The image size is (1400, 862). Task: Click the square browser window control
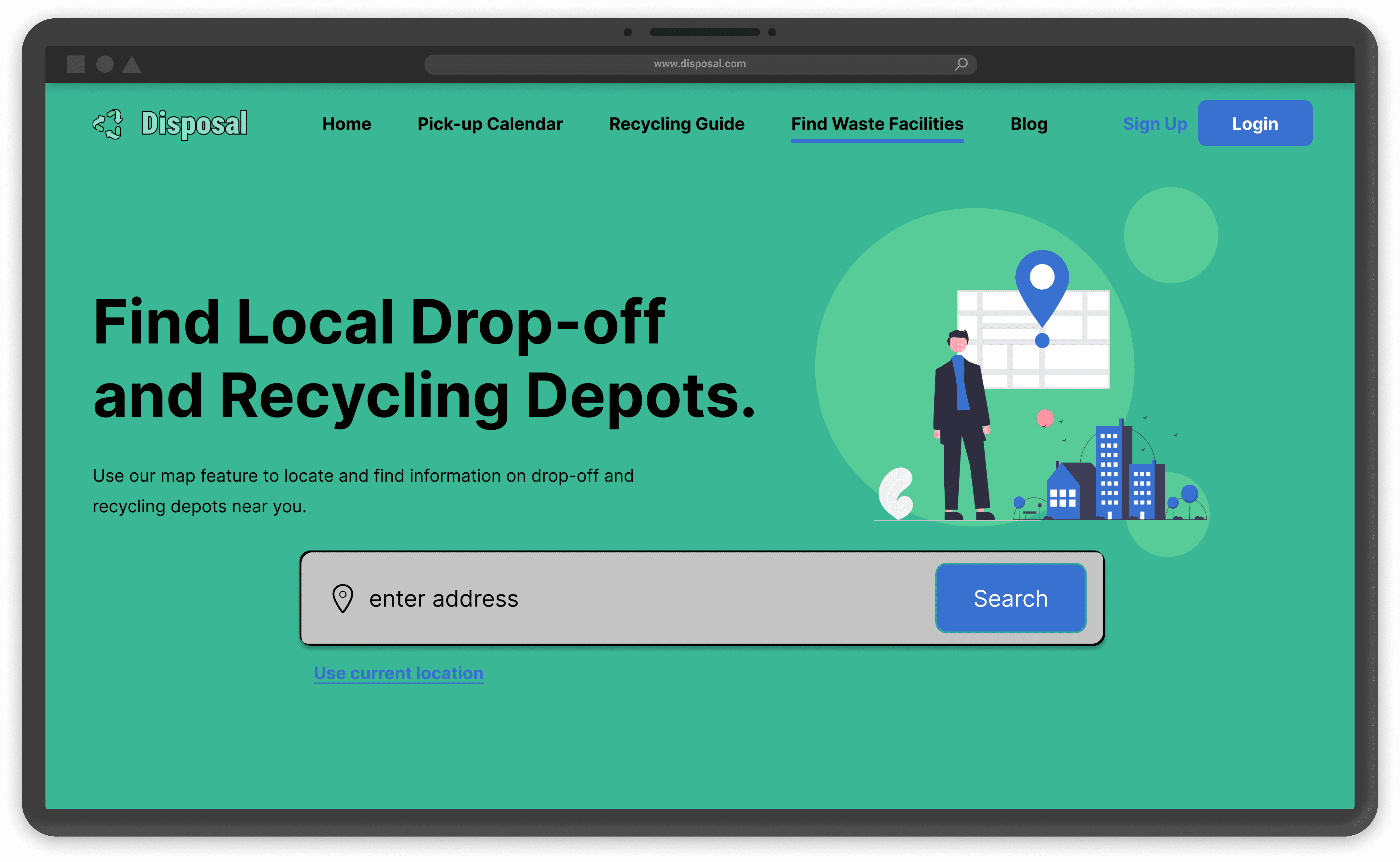pos(76,64)
